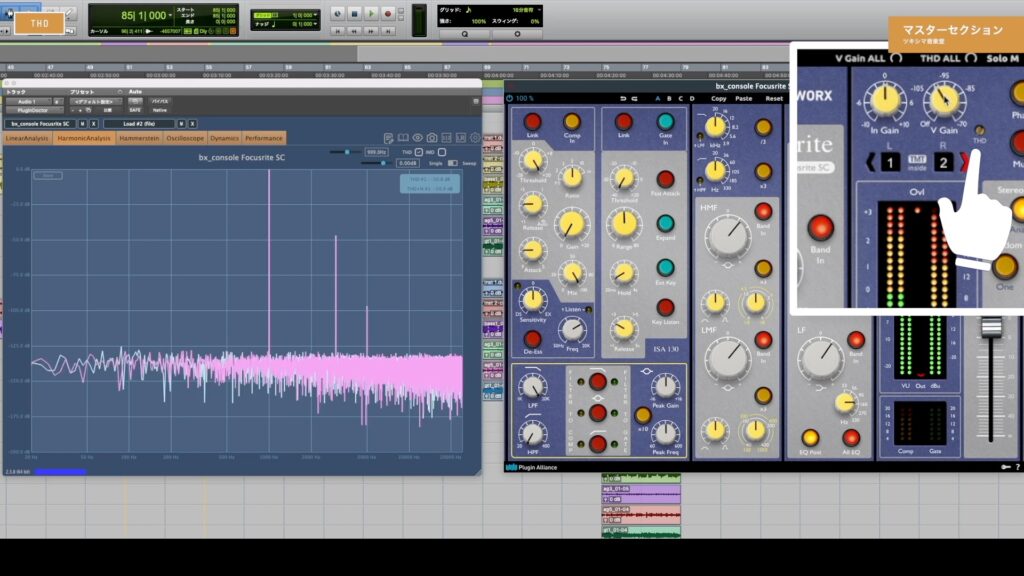The width and height of the screenshot is (1024, 576).
Task: Open the preset default settings dropdown
Action: tap(95, 102)
